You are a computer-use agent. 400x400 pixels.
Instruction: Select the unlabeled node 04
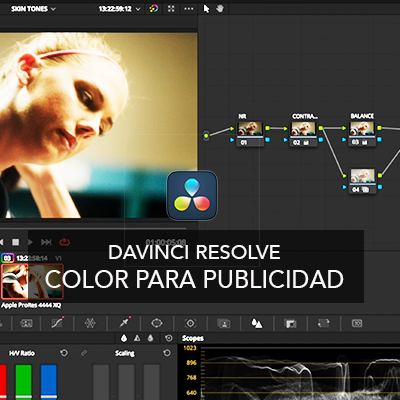[362, 181]
